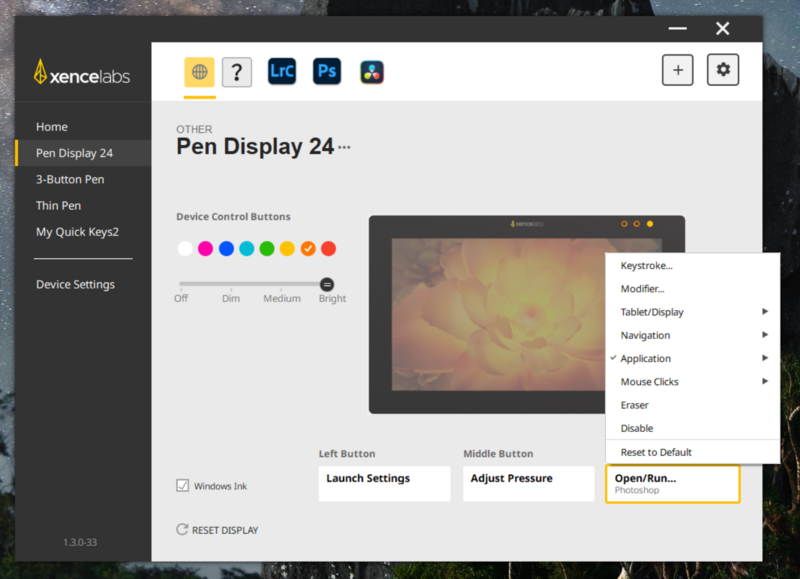Add a new application with plus button
Image resolution: width=800 pixels, height=579 pixels.
(x=678, y=70)
